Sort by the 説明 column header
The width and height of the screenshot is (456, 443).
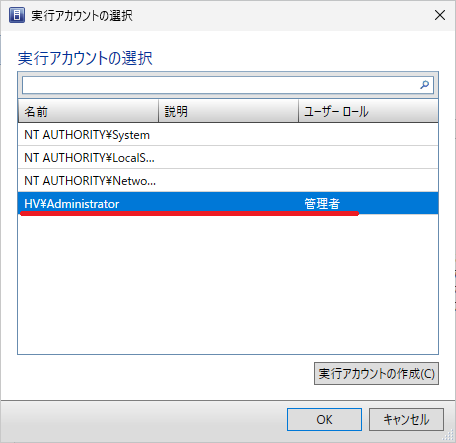[x=228, y=111]
